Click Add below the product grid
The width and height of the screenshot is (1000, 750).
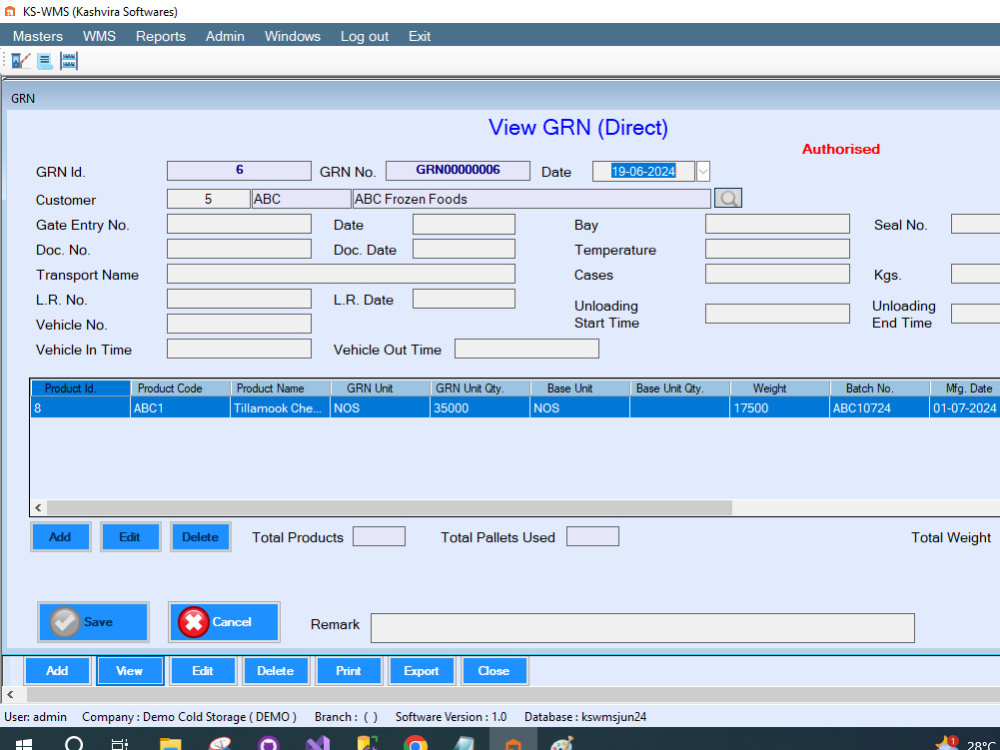tap(60, 537)
